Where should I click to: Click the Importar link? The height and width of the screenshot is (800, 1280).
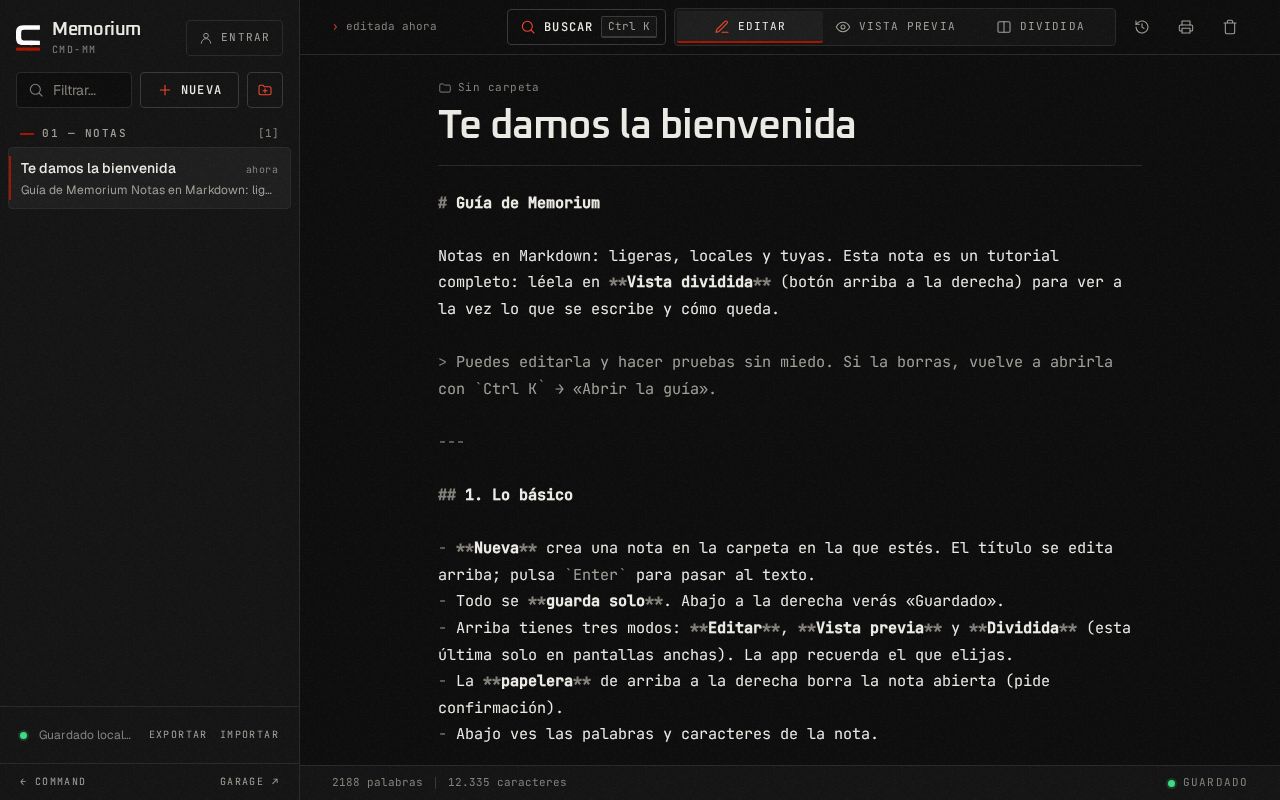pyautogui.click(x=250, y=735)
